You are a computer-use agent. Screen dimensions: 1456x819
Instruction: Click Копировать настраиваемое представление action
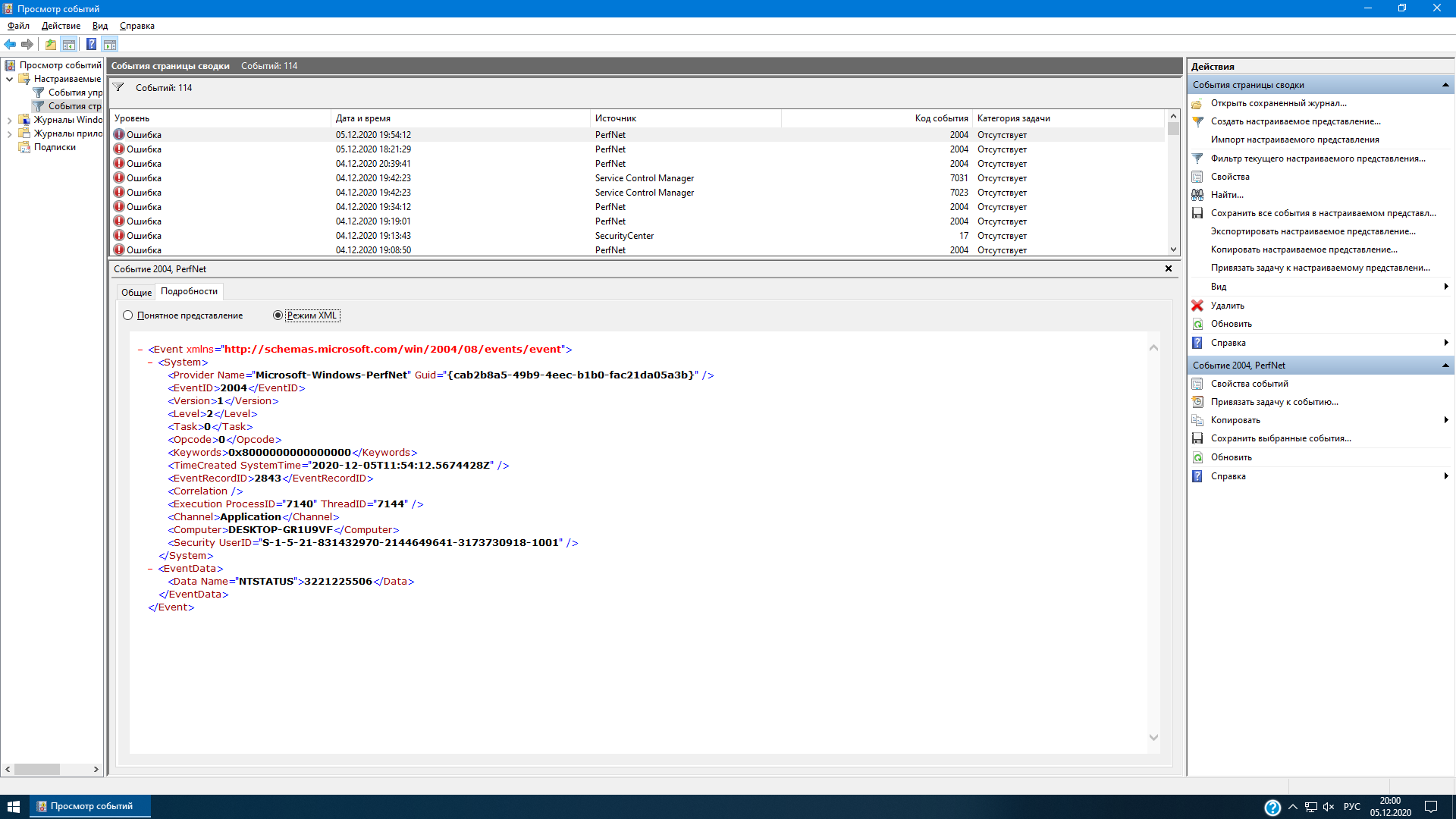(1304, 249)
